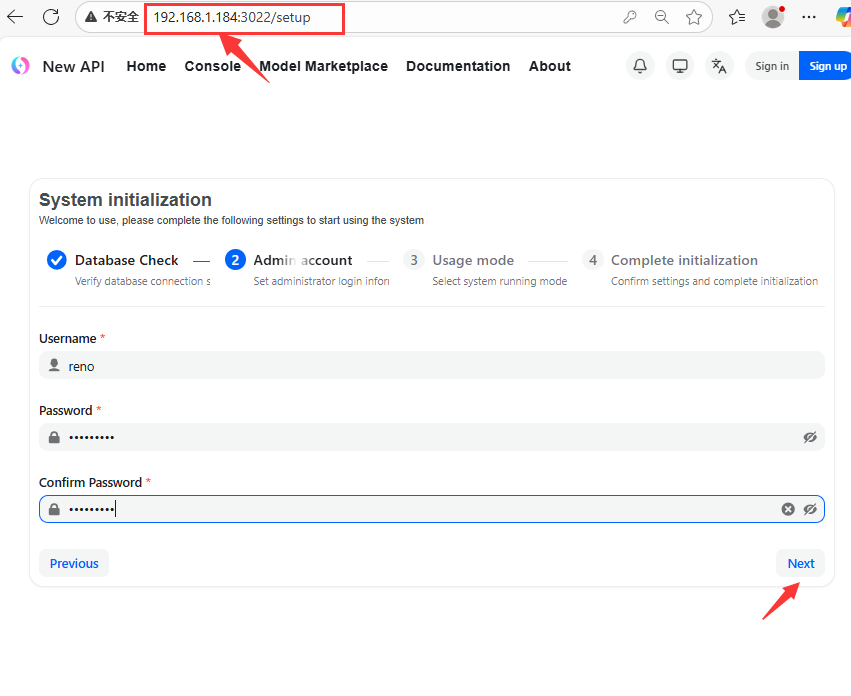Click the Sign up button
The image size is (851, 696).
[x=825, y=66]
